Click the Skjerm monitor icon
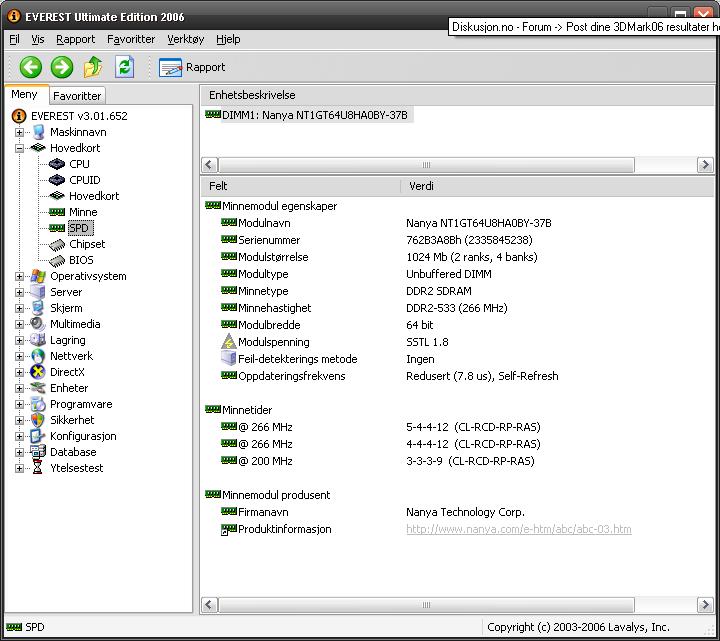 [x=38, y=309]
